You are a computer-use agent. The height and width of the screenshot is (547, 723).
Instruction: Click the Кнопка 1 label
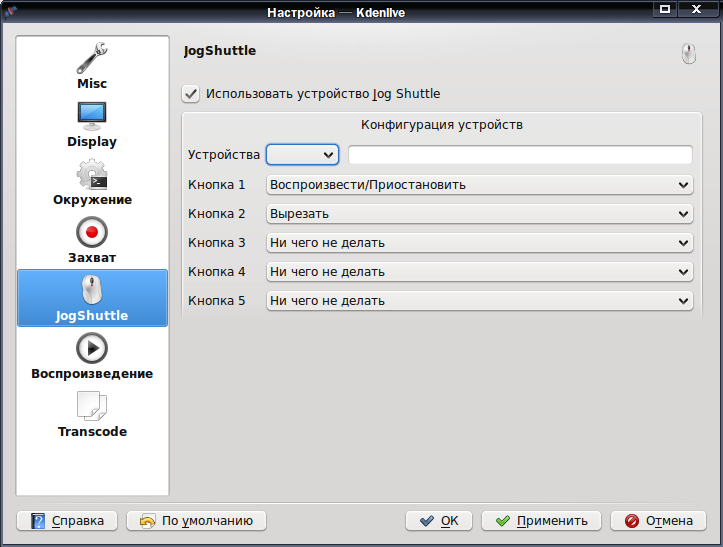tap(216, 185)
